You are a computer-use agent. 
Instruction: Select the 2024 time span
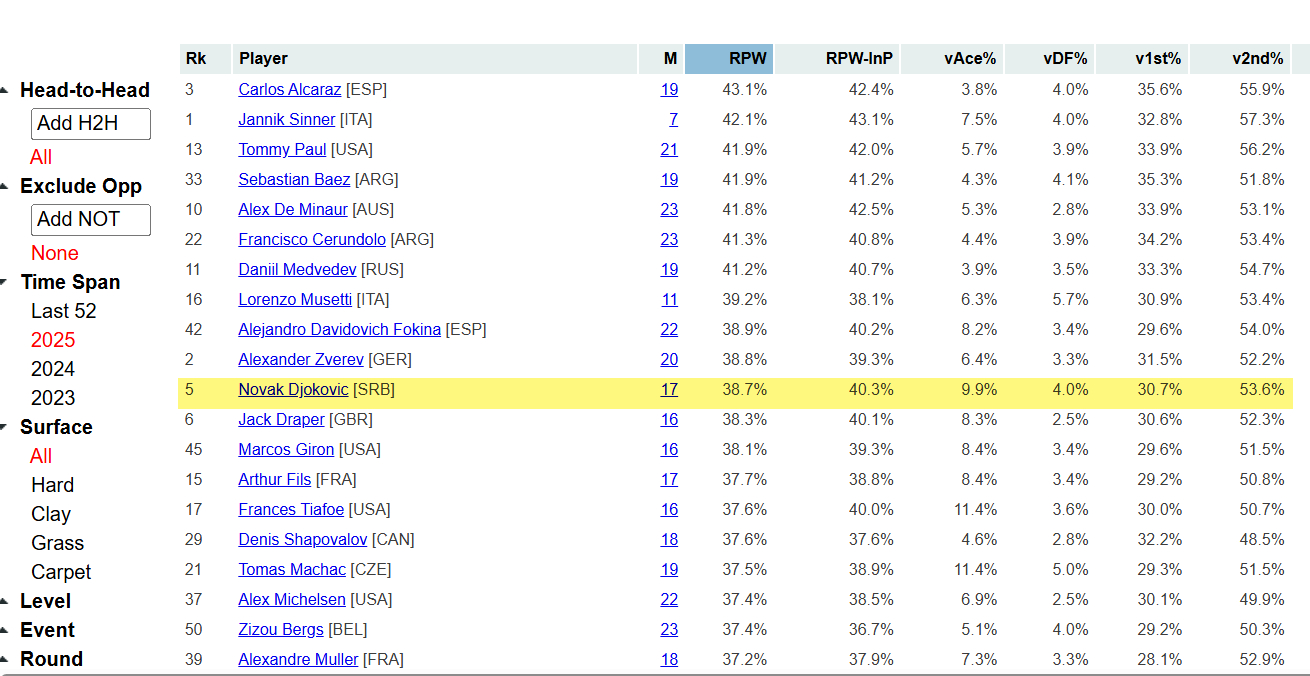53,369
